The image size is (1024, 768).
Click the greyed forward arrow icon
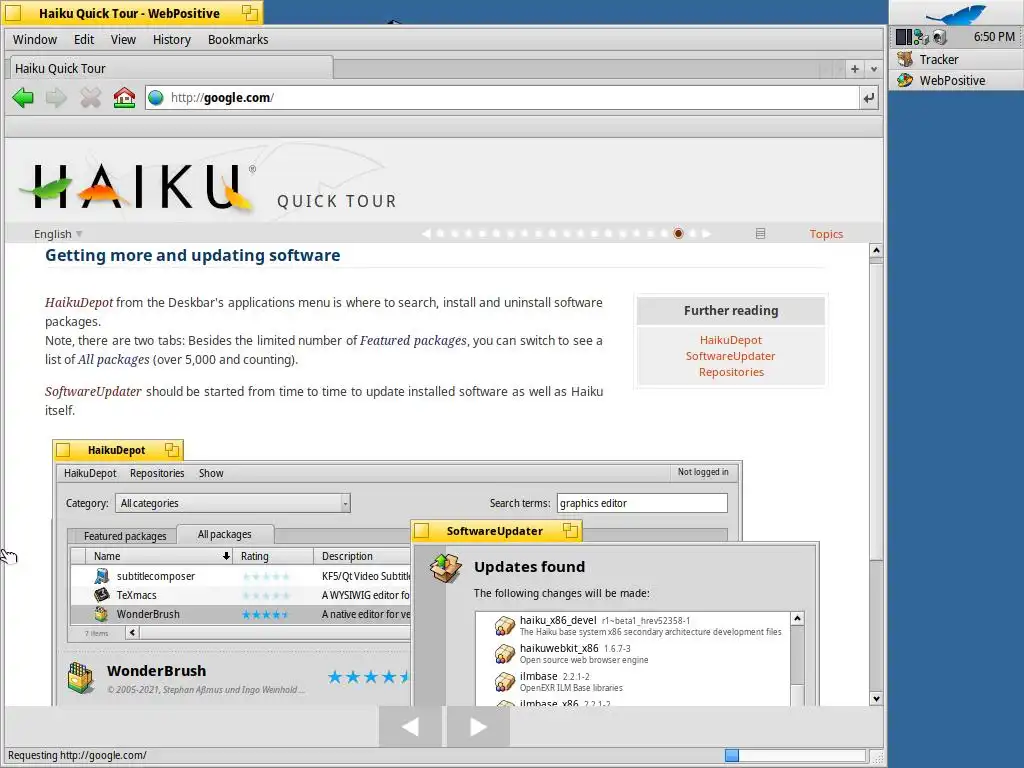pos(56,98)
